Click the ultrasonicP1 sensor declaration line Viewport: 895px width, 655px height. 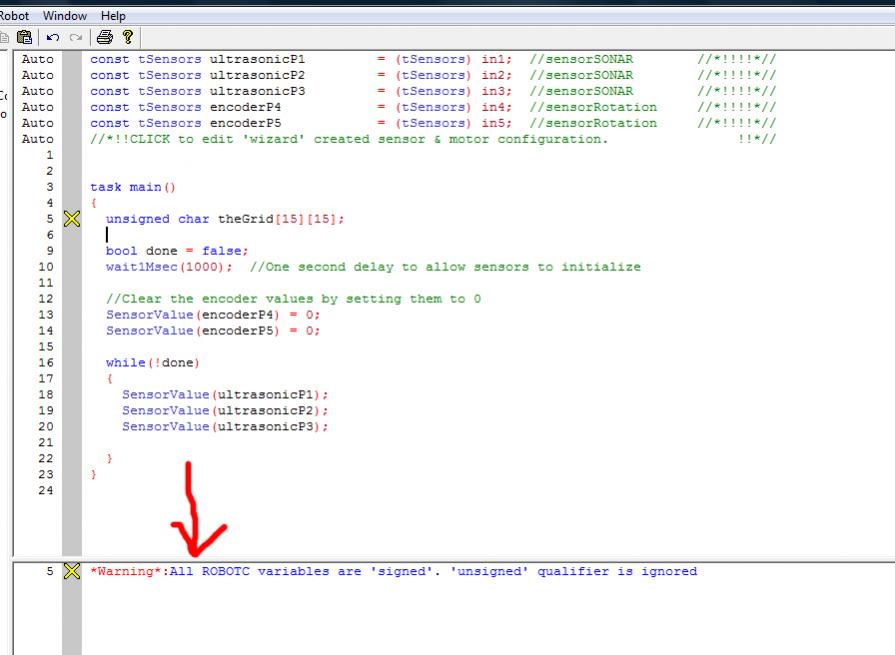click(433, 59)
